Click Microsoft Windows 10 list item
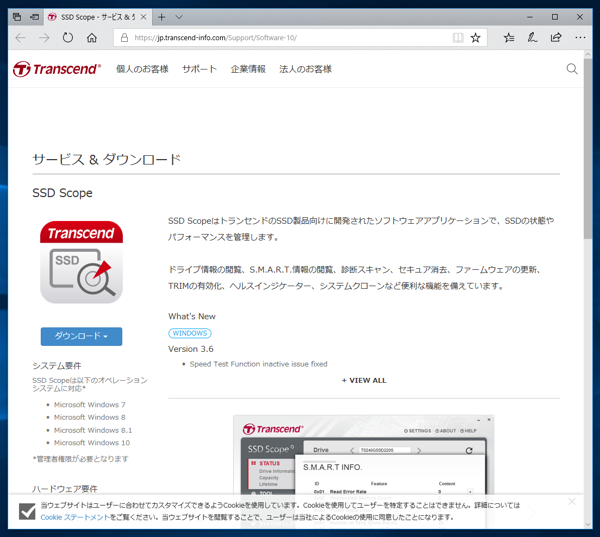 [92, 443]
